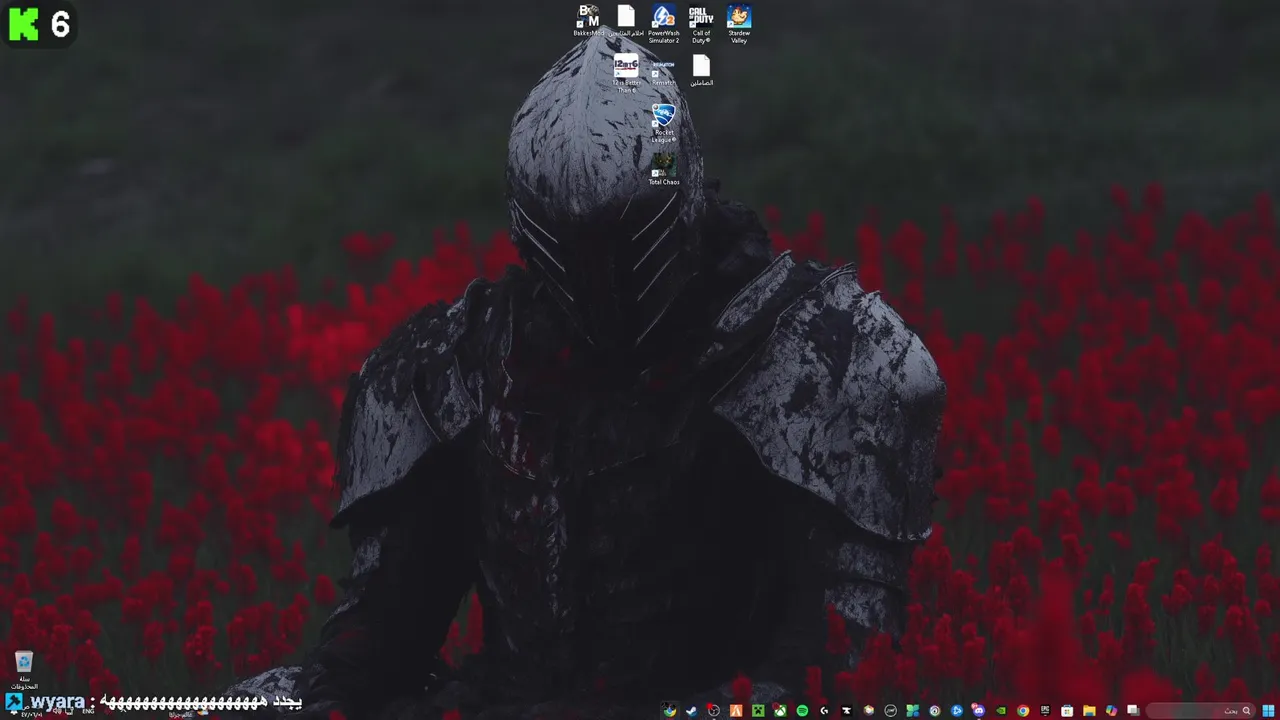Open the Xbox app in taskbar
This screenshot has width=1280, height=720.
(x=780, y=711)
